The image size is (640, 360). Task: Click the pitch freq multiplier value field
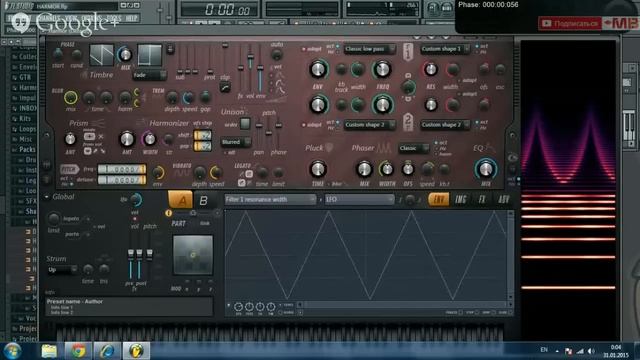point(122,169)
